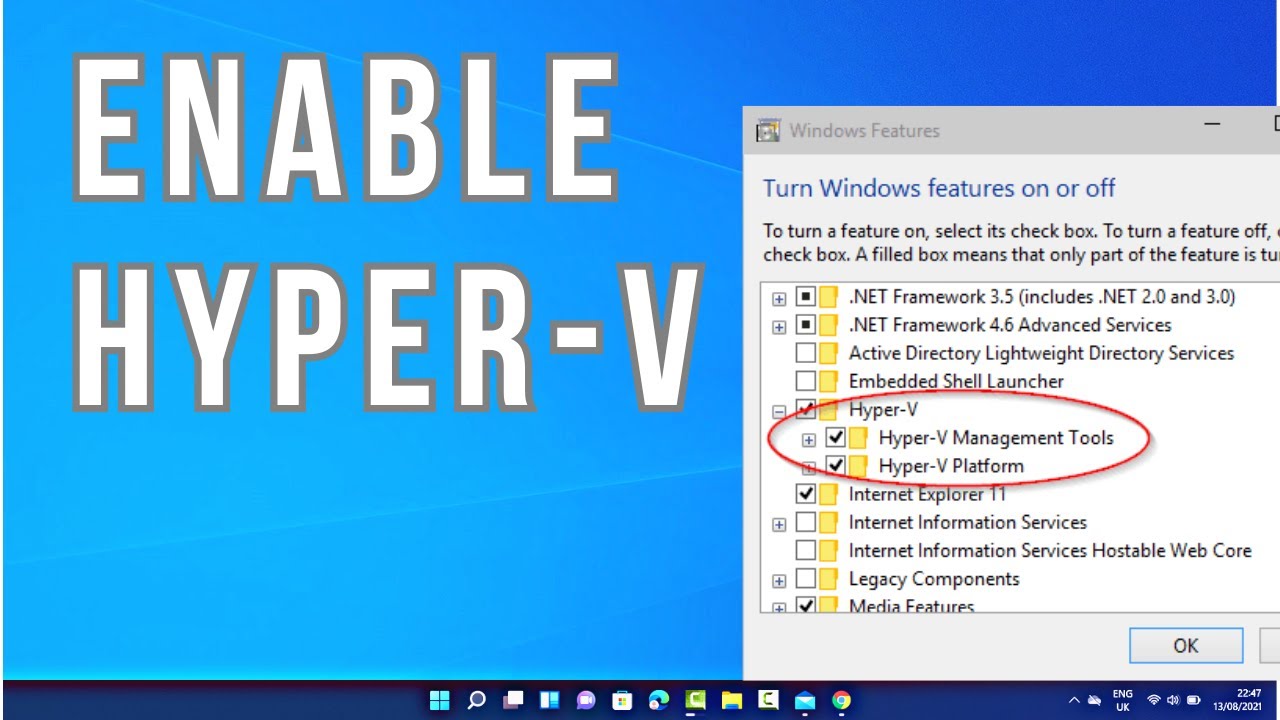The image size is (1280, 720).
Task: Click the .NET Framework 4.6 folder icon
Action: point(828,325)
